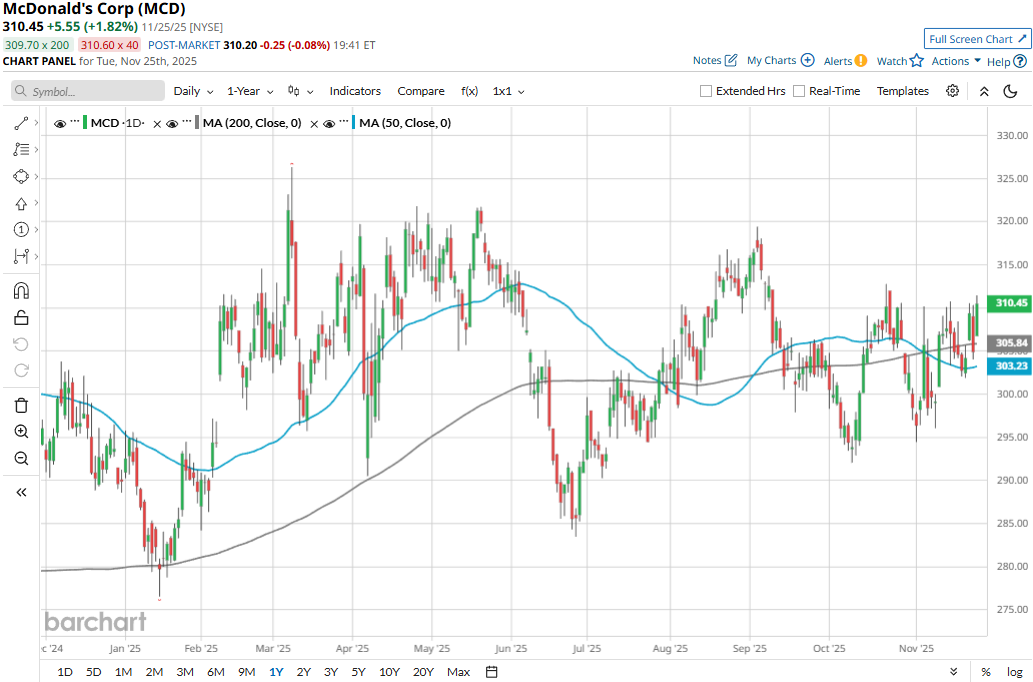The height and width of the screenshot is (682, 1033).
Task: Click the Watch link
Action: [892, 61]
